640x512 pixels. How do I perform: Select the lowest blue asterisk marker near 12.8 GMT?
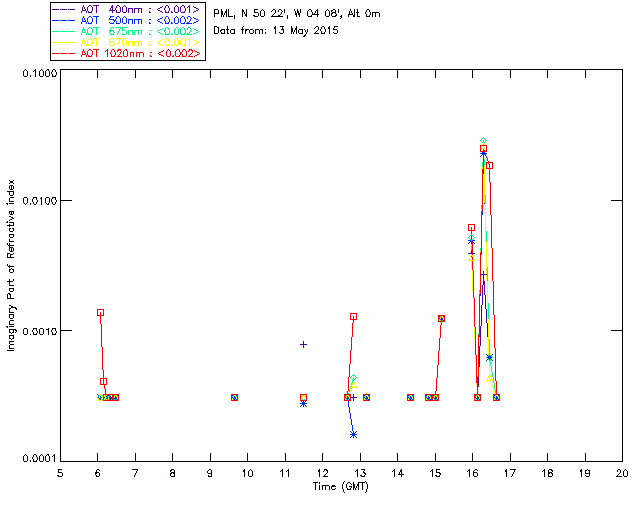point(353,434)
